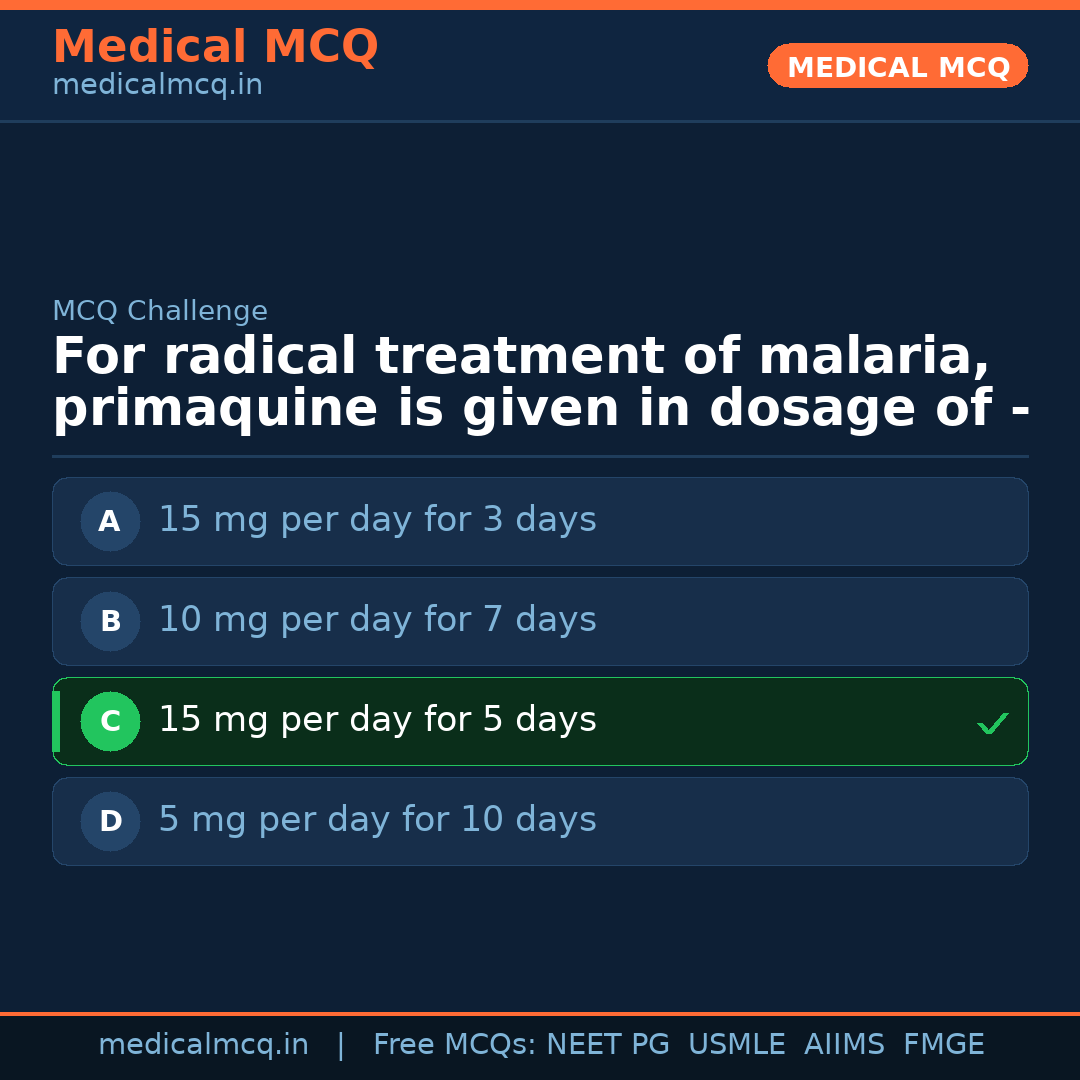
Task: Click the orange MEDICAL MCQ badge
Action: click(x=897, y=66)
